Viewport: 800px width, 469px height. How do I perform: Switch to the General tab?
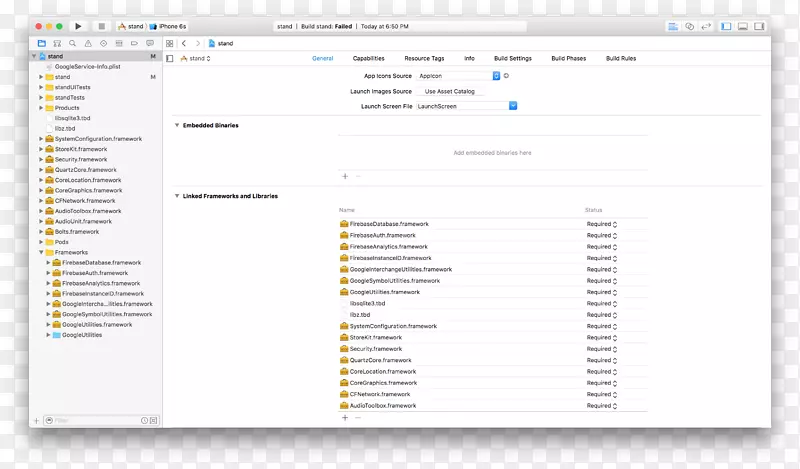pyautogui.click(x=322, y=59)
